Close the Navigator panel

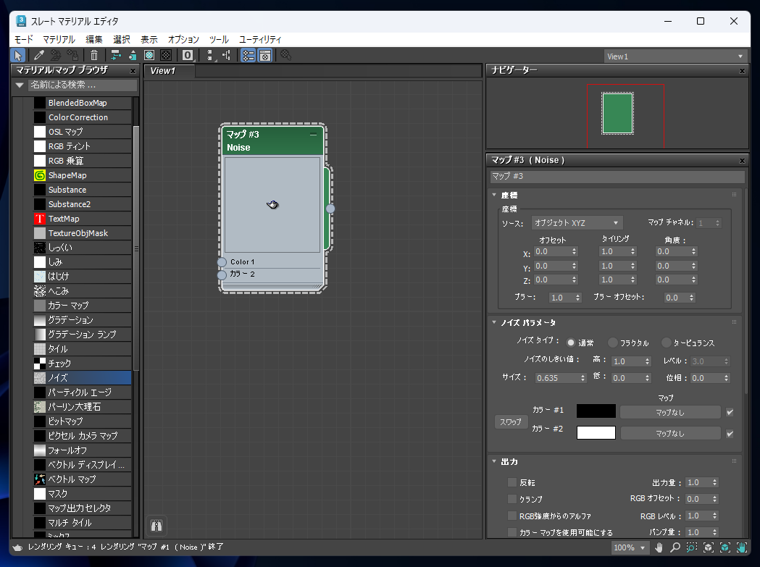click(742, 71)
